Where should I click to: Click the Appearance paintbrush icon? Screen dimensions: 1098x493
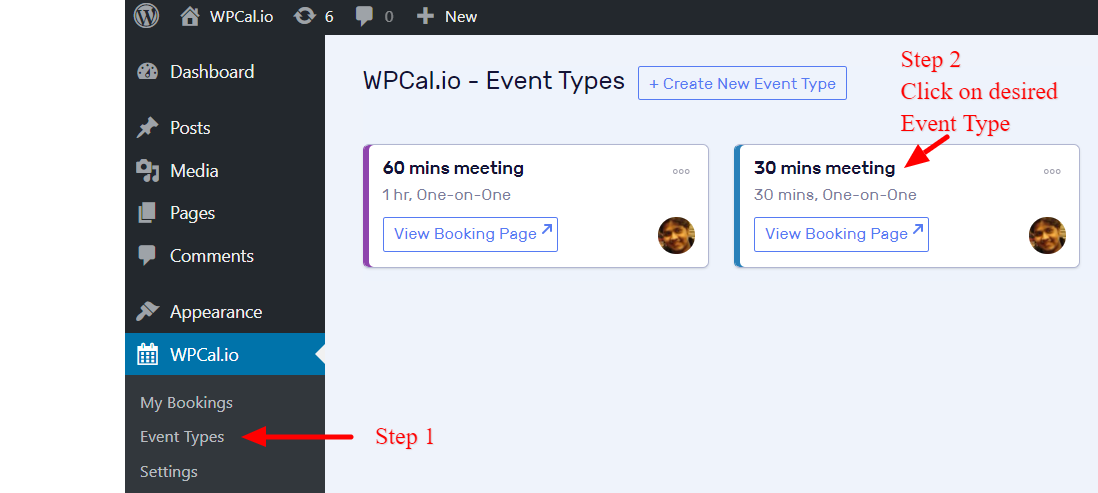coord(147,312)
